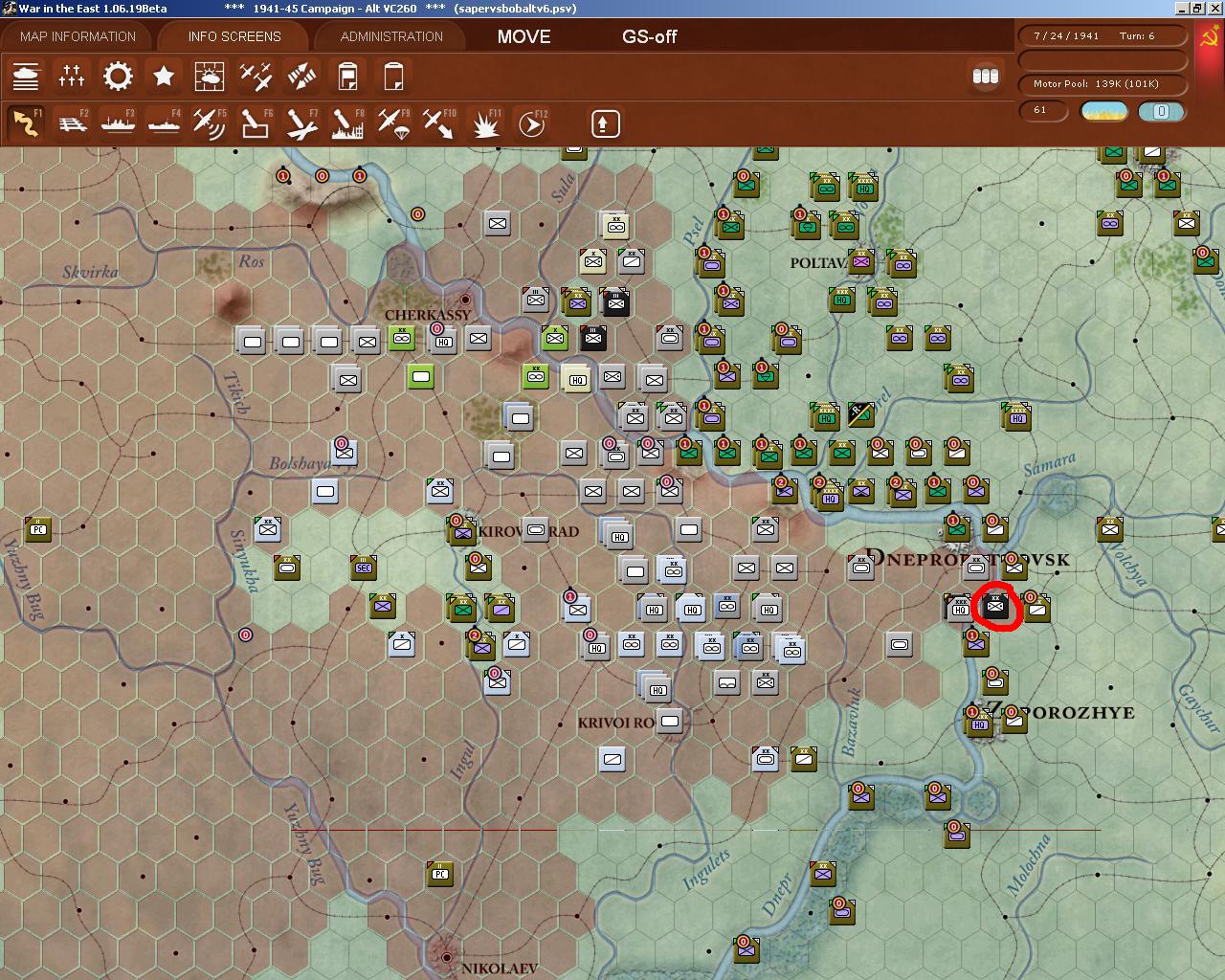Click the app icon in title bar

click(9, 8)
